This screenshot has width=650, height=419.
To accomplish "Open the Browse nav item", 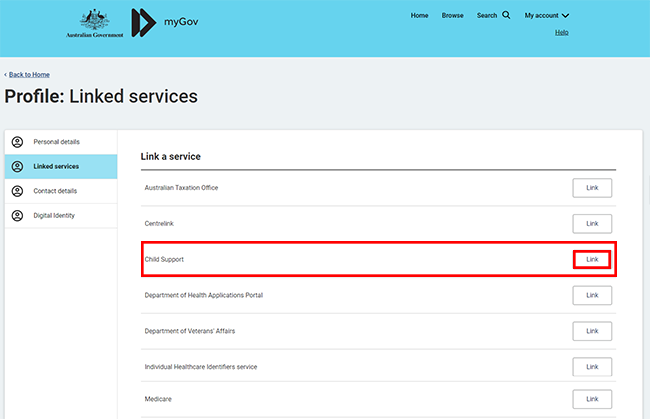I will [x=452, y=15].
